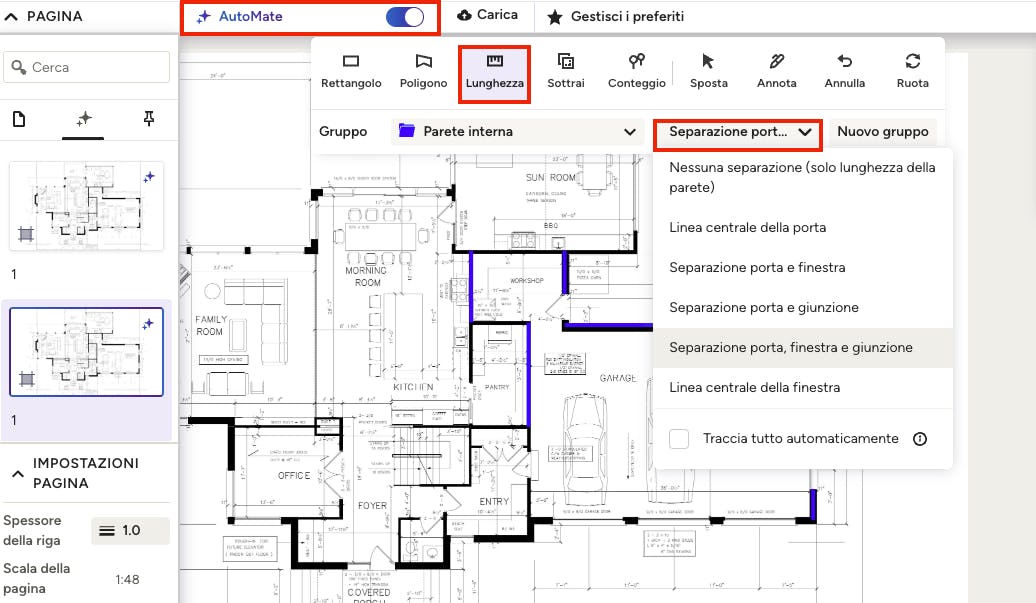The image size is (1036, 603).
Task: Click the Carica upload cloud icon
Action: (x=464, y=15)
